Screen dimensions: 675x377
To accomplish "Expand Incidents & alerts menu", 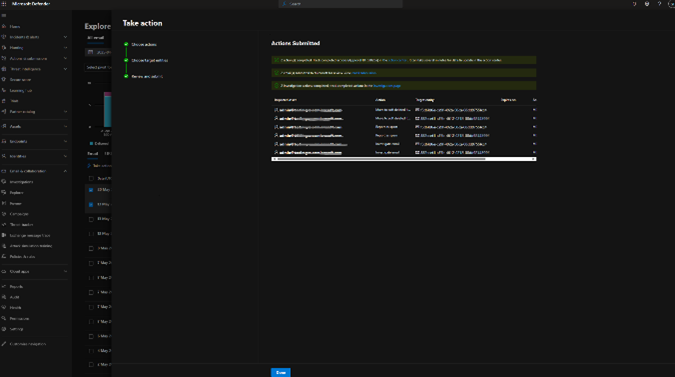I will (65, 37).
